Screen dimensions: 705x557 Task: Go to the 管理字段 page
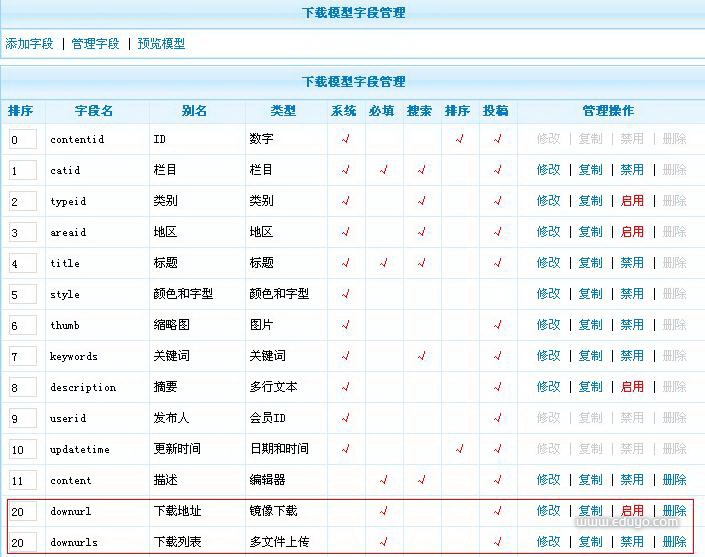(x=95, y=44)
